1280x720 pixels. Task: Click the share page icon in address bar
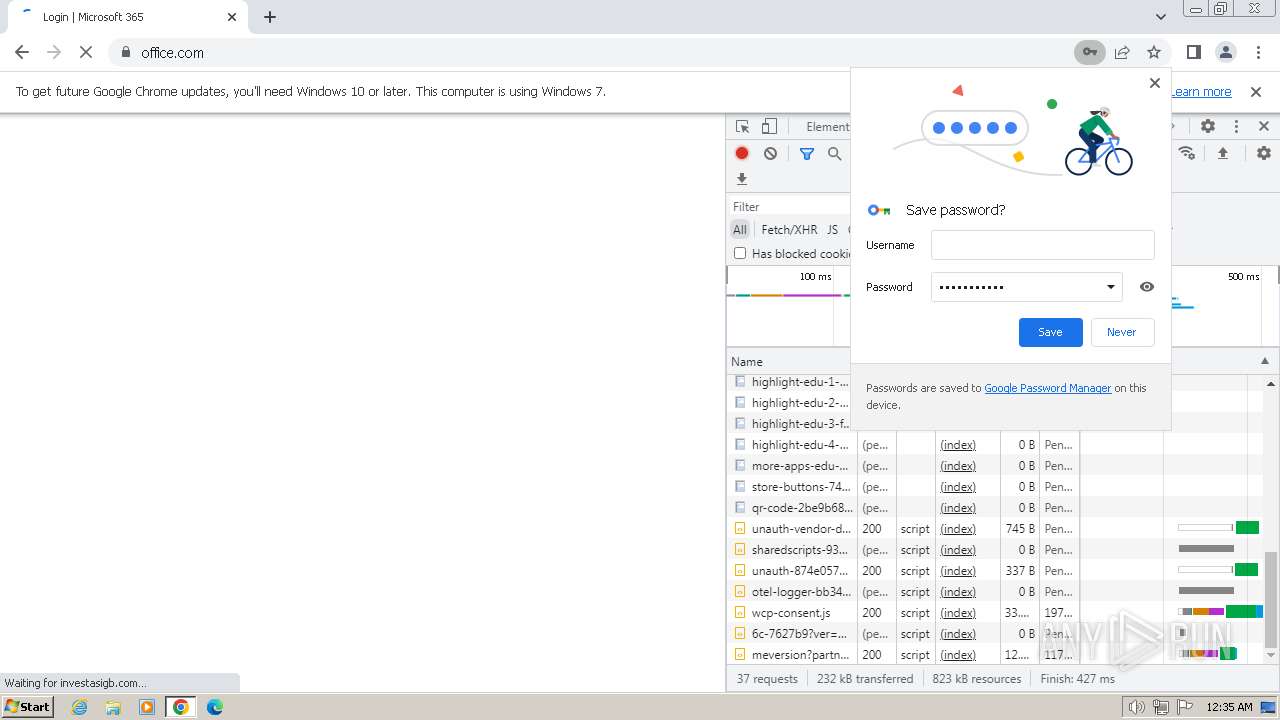pyautogui.click(x=1122, y=52)
